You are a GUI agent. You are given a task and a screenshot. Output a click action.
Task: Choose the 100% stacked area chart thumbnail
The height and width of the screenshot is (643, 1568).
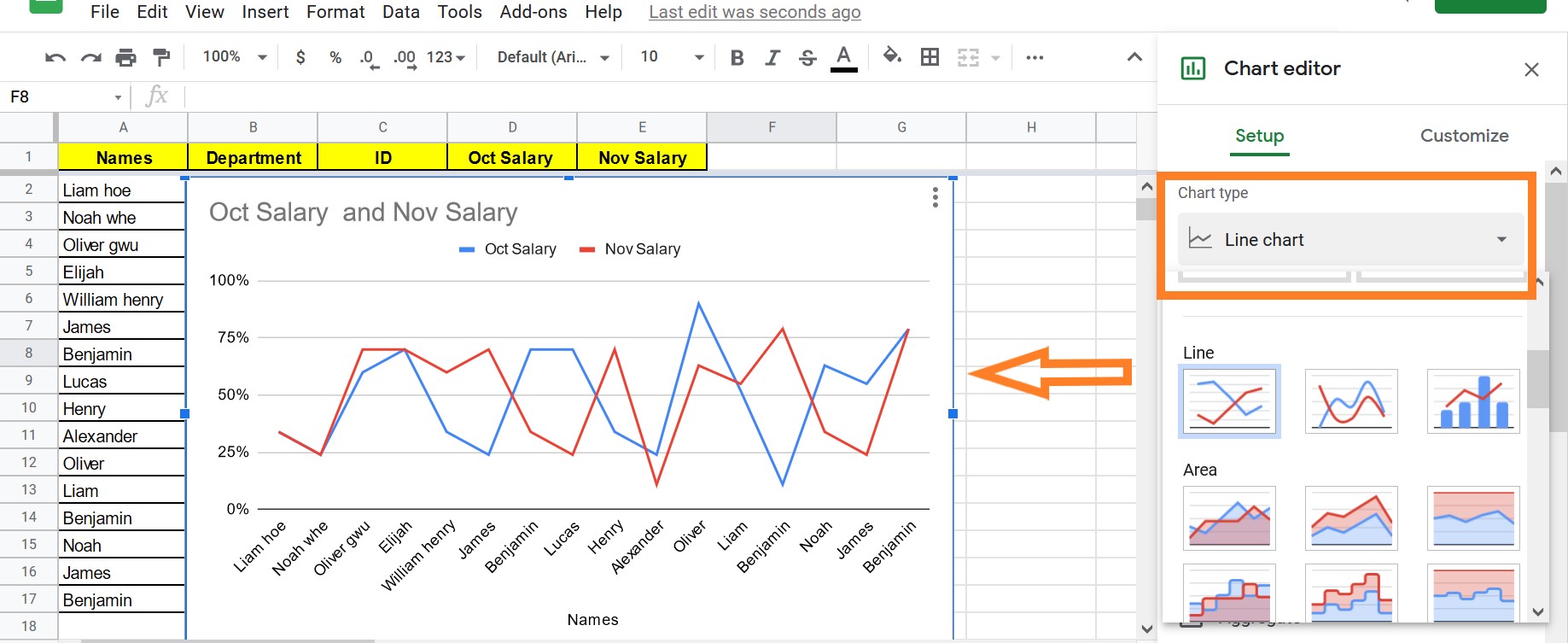(1473, 517)
